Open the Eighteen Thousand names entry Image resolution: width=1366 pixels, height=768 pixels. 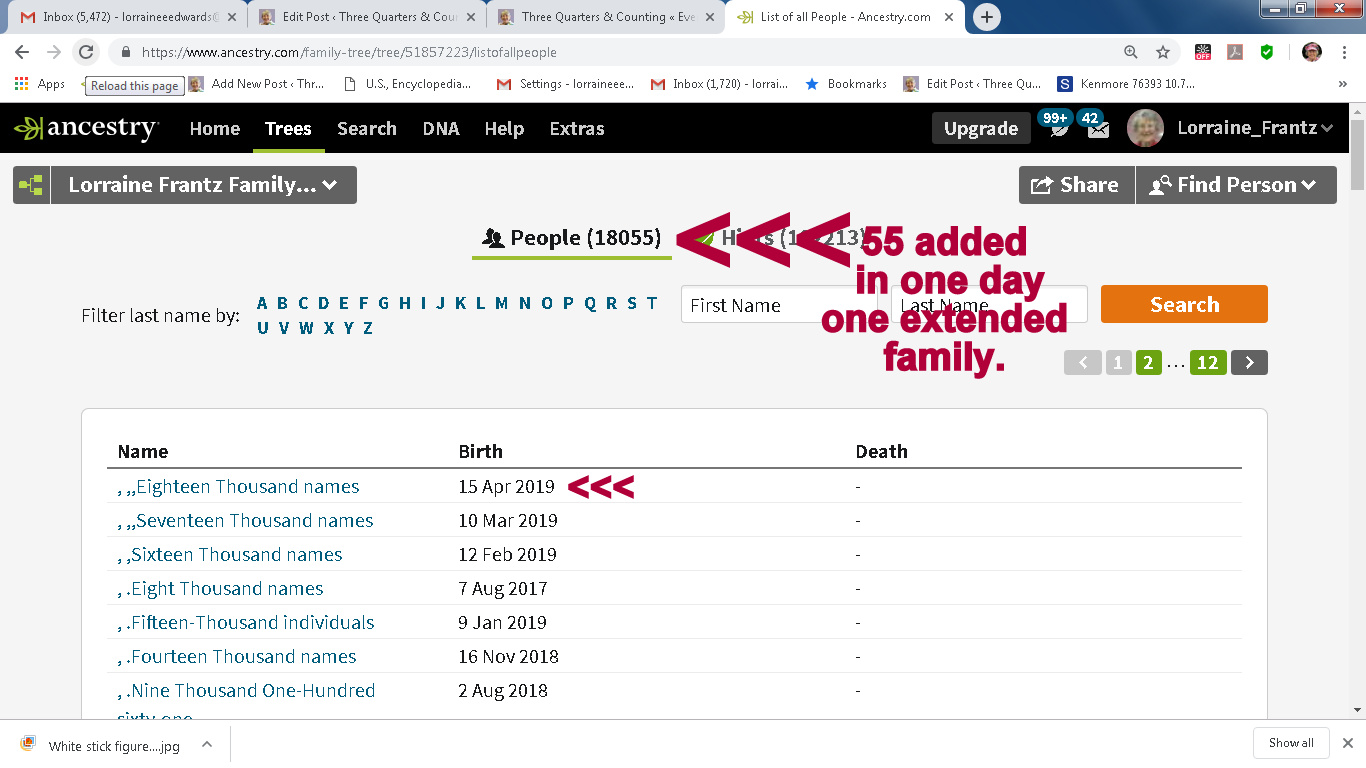point(247,487)
